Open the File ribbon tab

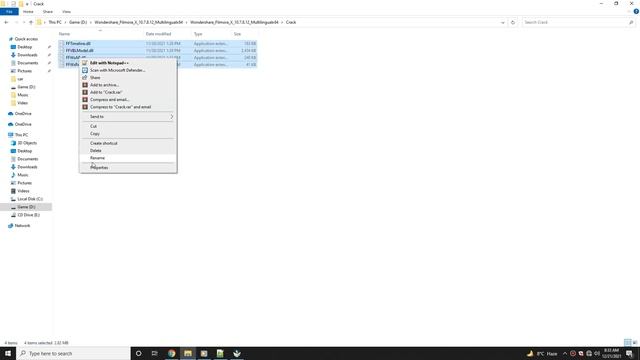click(9, 12)
